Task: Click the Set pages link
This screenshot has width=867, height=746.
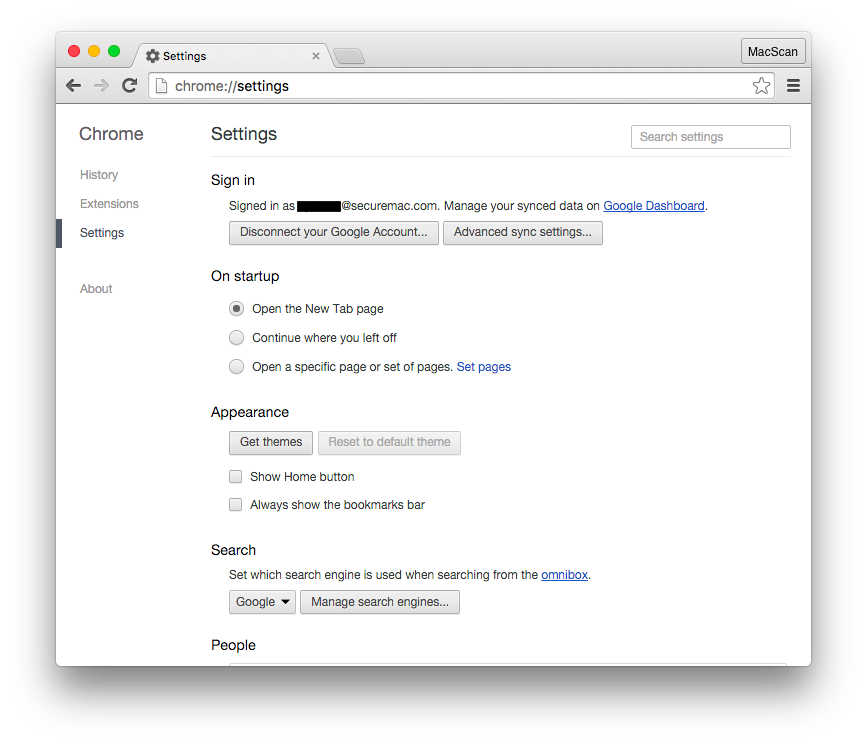Action: (484, 367)
